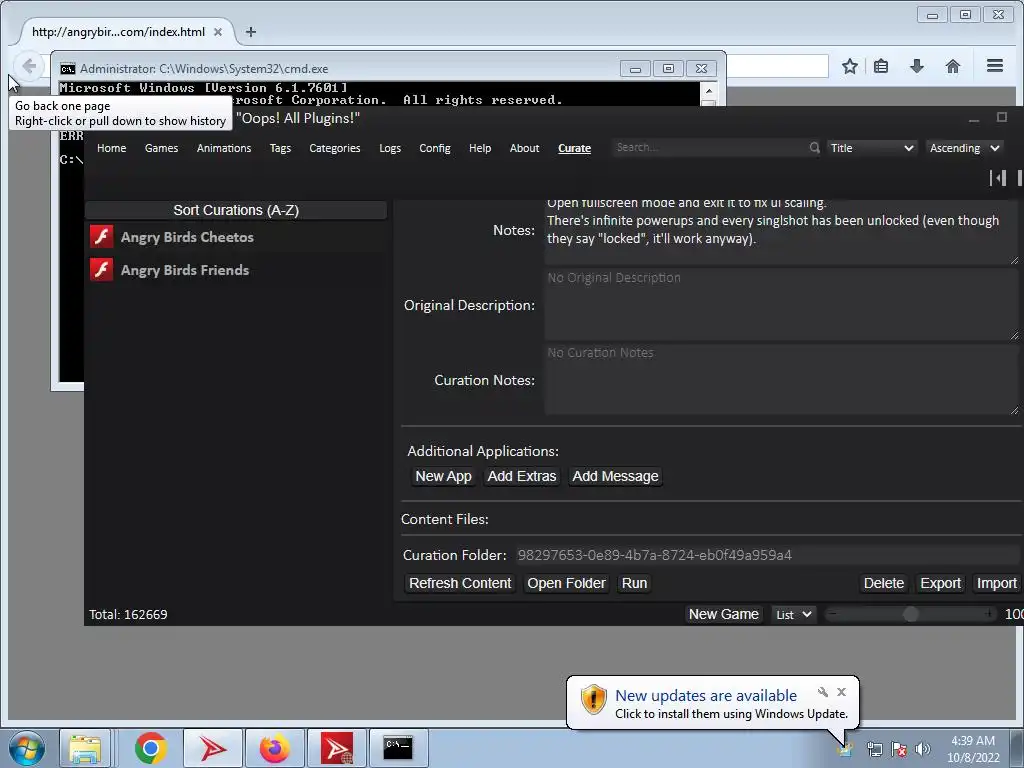Select the Angry Birds Cheetos curation
The image size is (1024, 768).
236,237
